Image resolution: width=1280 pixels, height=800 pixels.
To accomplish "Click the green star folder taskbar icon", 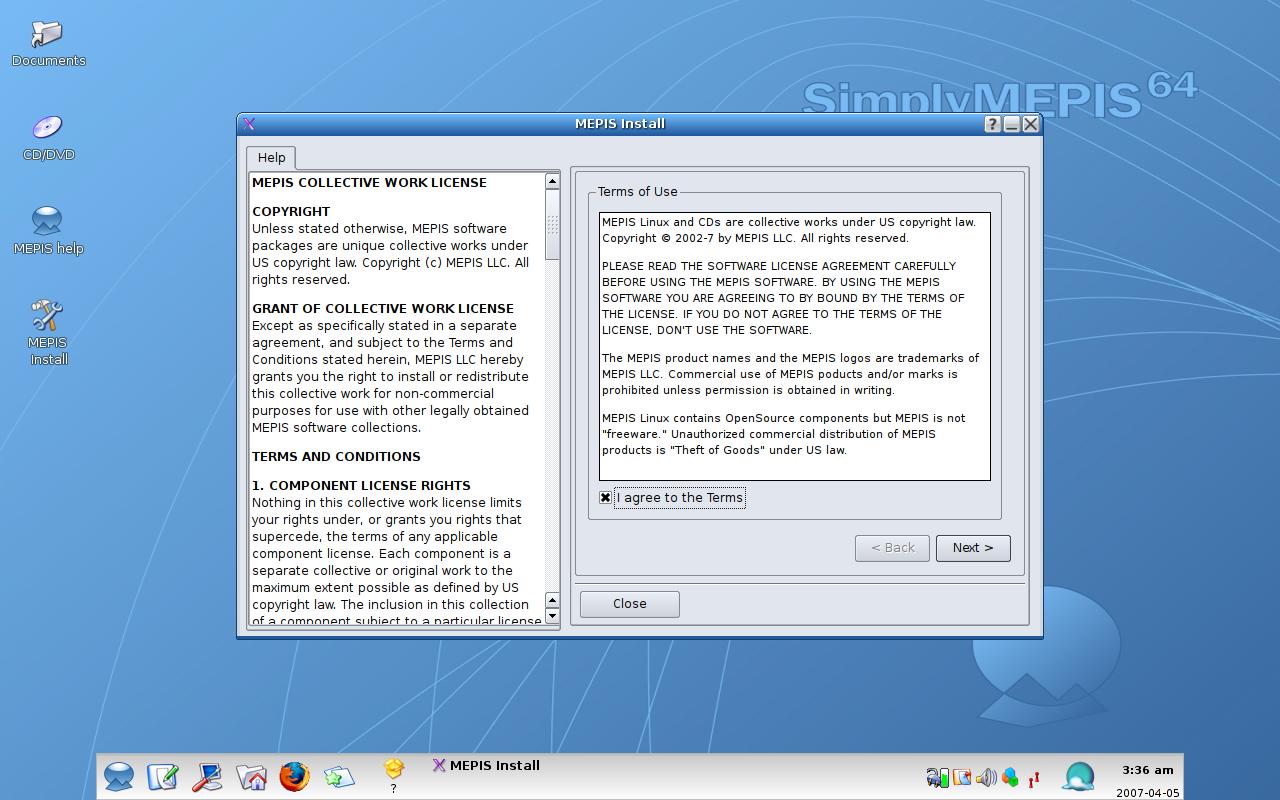I will [x=339, y=776].
